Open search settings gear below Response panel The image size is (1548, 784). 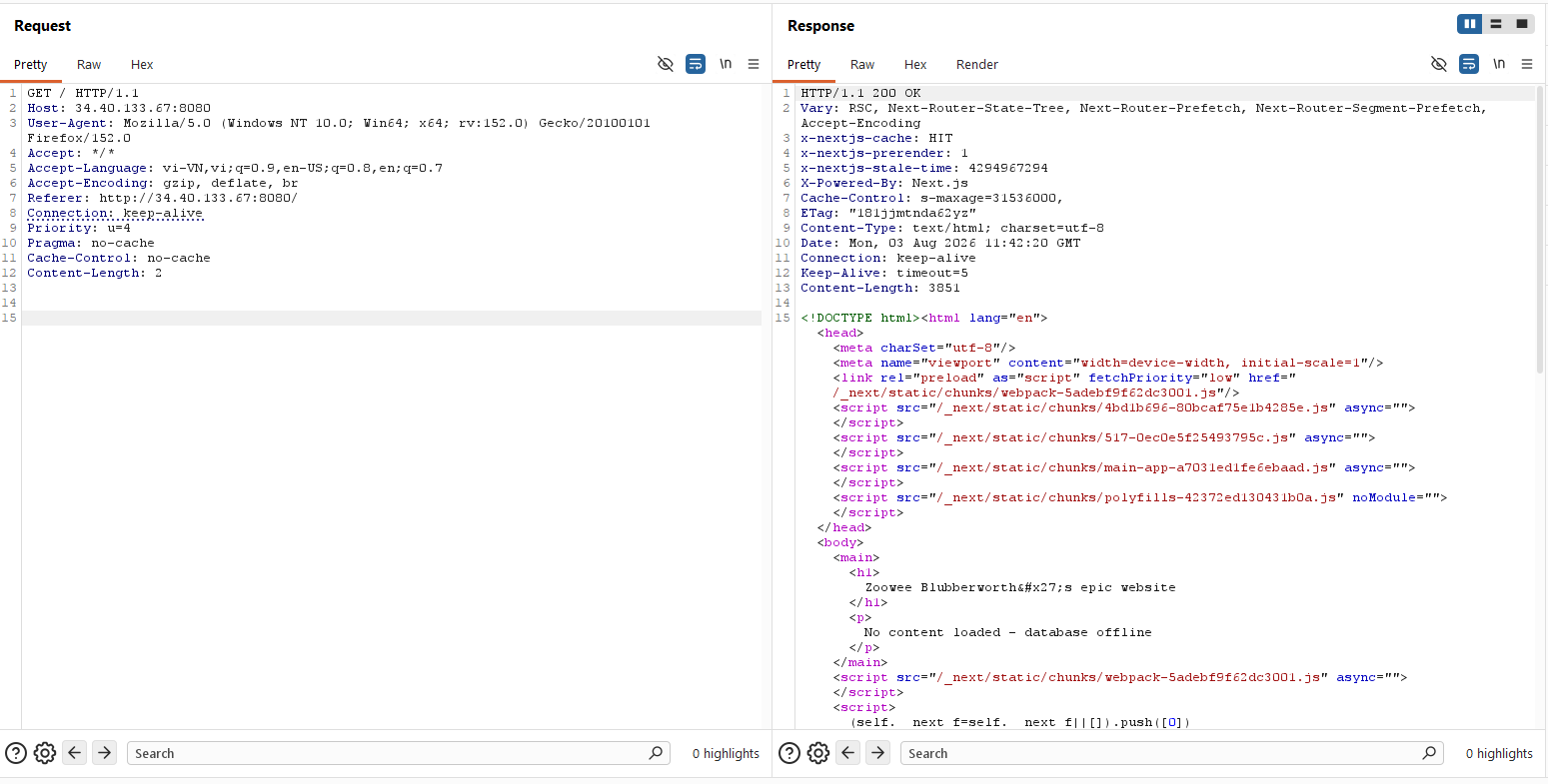pyautogui.click(x=818, y=753)
